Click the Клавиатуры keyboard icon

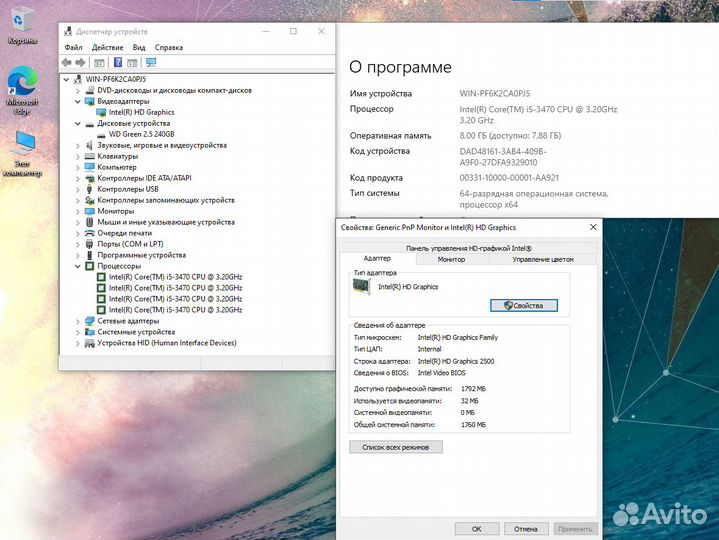click(89, 156)
